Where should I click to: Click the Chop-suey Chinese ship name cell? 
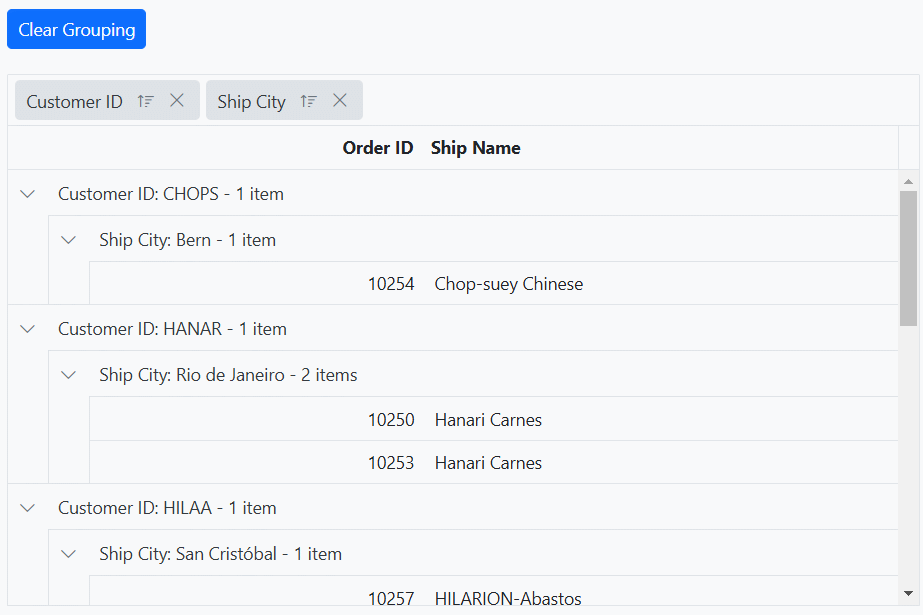pos(509,284)
